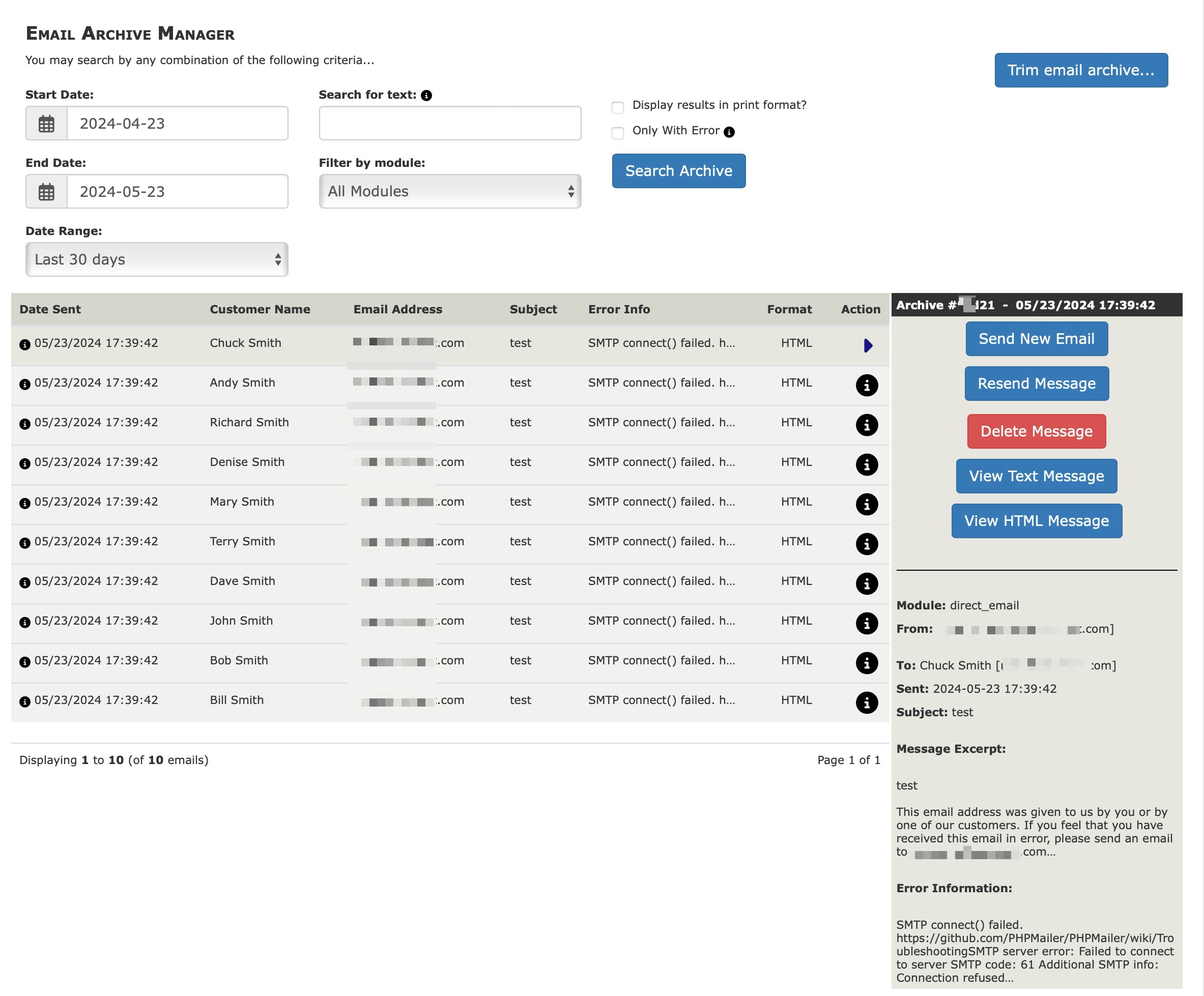Click the End Date calendar icon
Screen dimensions: 1204x996
(46, 191)
